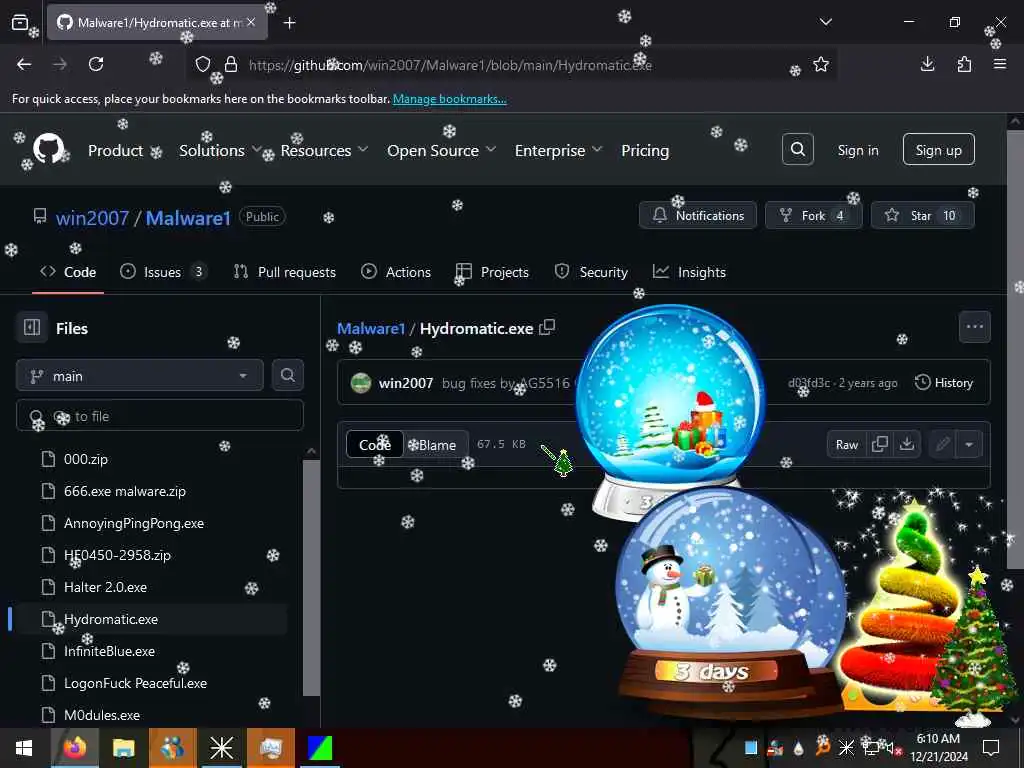This screenshot has height=768, width=1024.
Task: Reload the current page
Action: point(96,64)
